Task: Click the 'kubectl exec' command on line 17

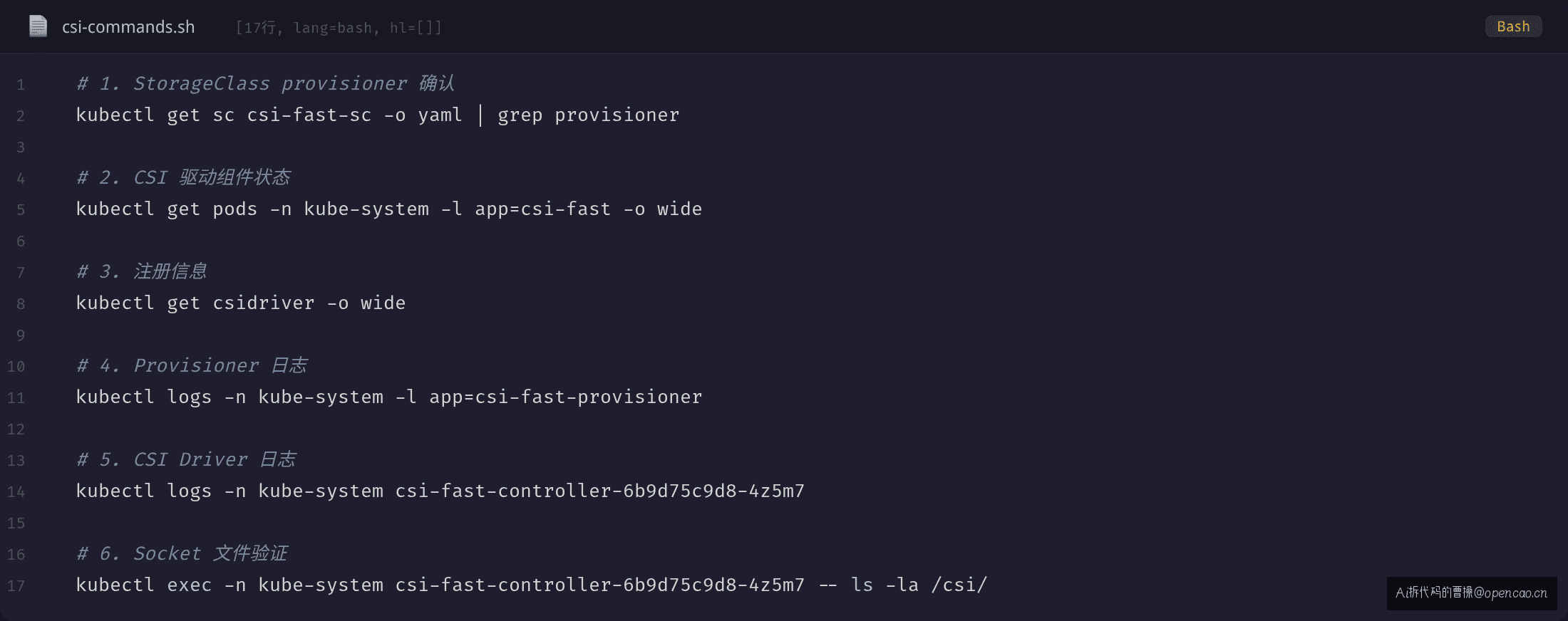Action: [532, 585]
